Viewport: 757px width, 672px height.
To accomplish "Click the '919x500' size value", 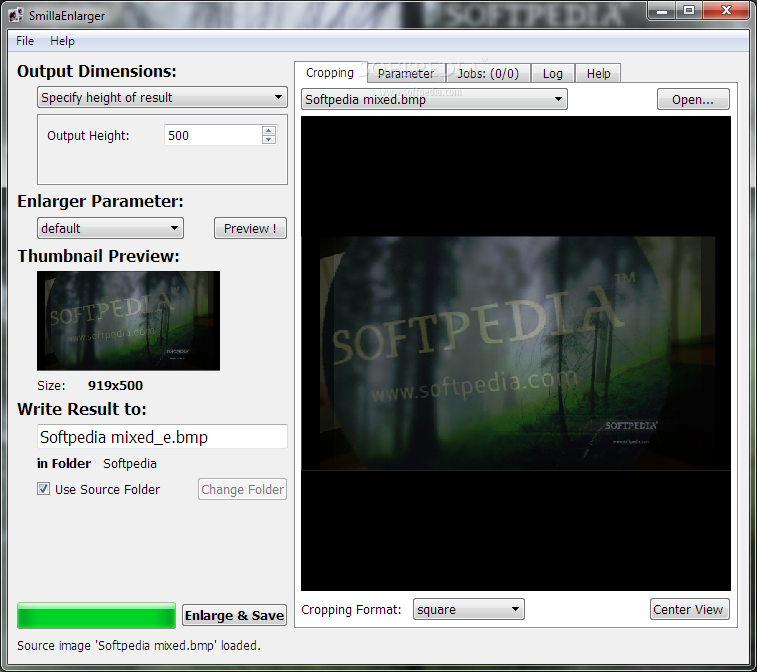I will click(x=115, y=385).
